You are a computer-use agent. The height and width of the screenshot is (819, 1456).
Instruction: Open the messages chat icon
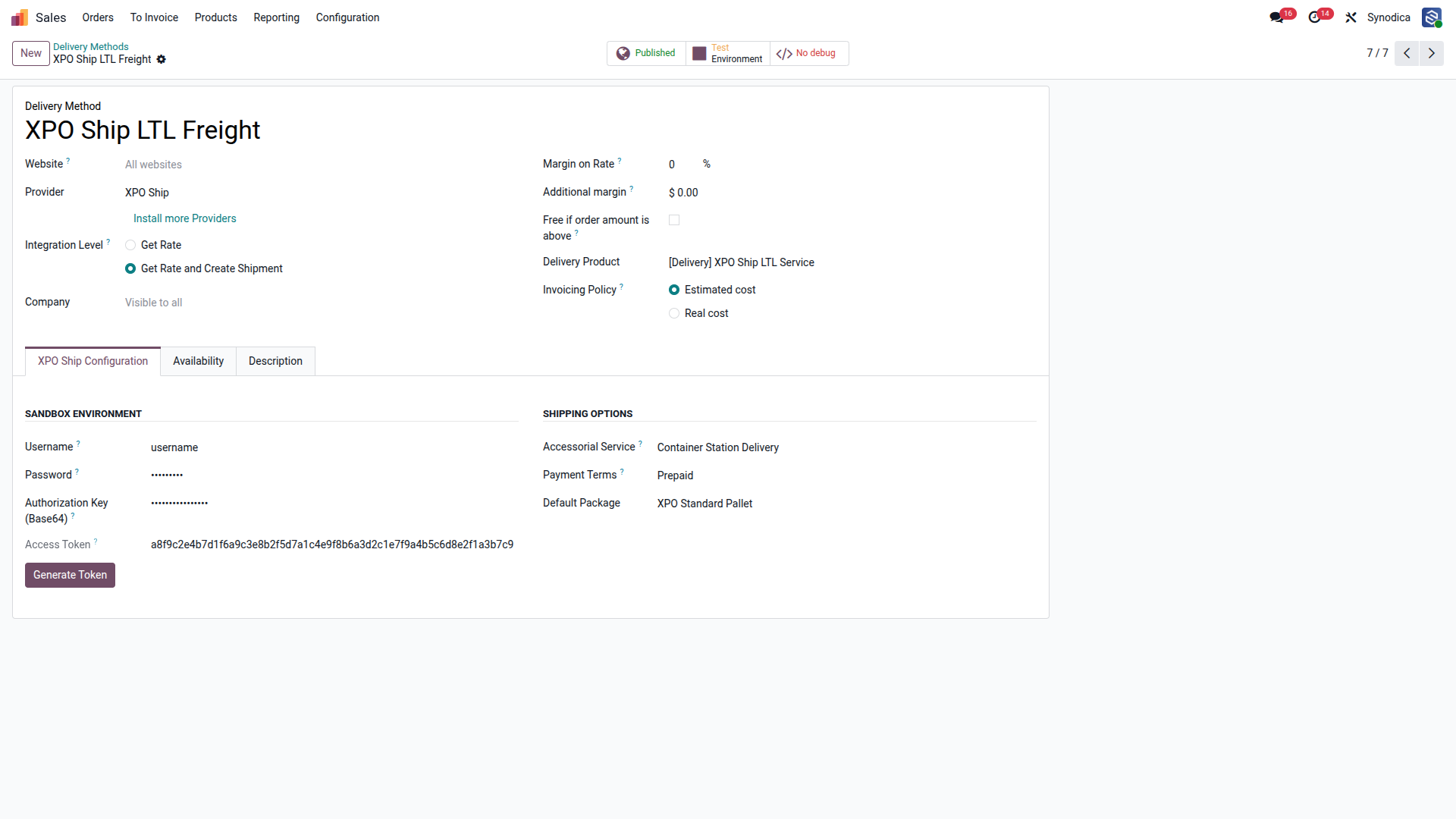[1276, 17]
